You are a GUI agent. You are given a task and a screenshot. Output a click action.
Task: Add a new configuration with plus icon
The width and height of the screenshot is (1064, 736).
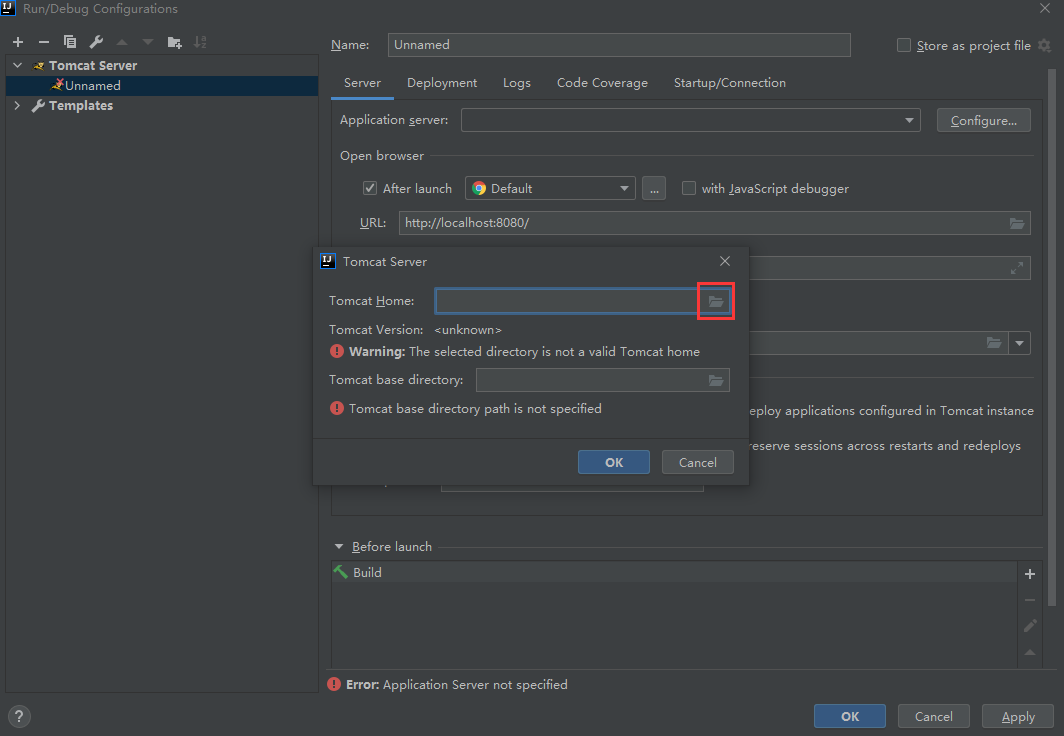click(18, 42)
